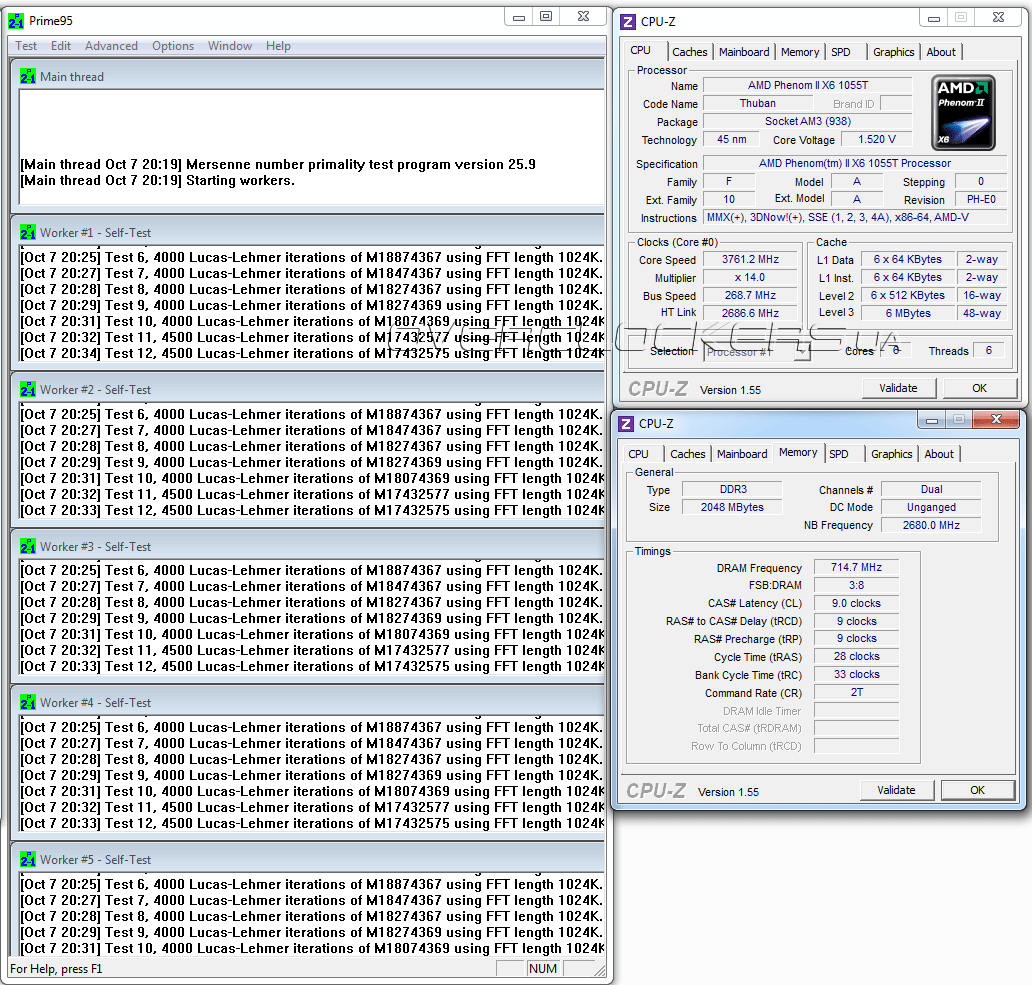Click the top CPU-Z window's Z icon
This screenshot has height=985, width=1032.
(629, 22)
